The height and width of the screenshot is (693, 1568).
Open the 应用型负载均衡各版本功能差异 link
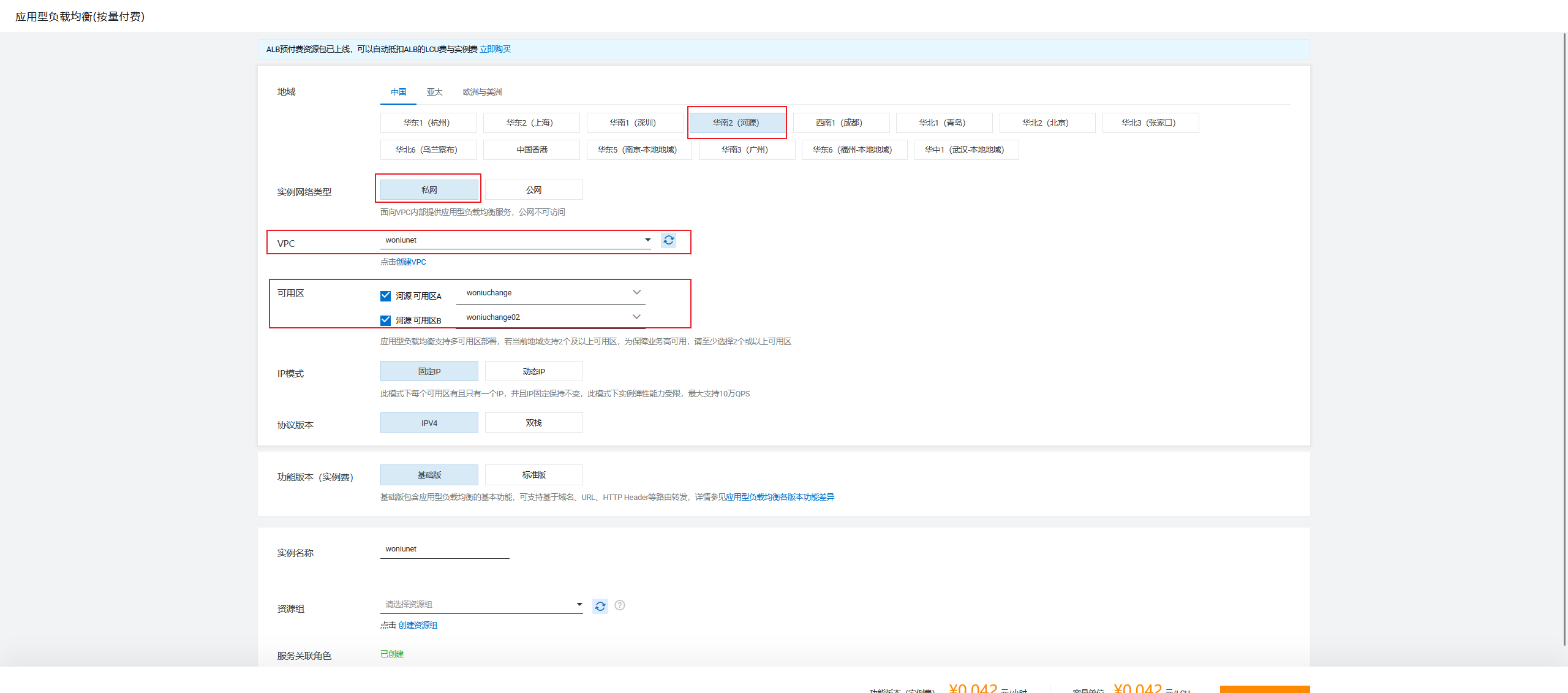pos(780,497)
